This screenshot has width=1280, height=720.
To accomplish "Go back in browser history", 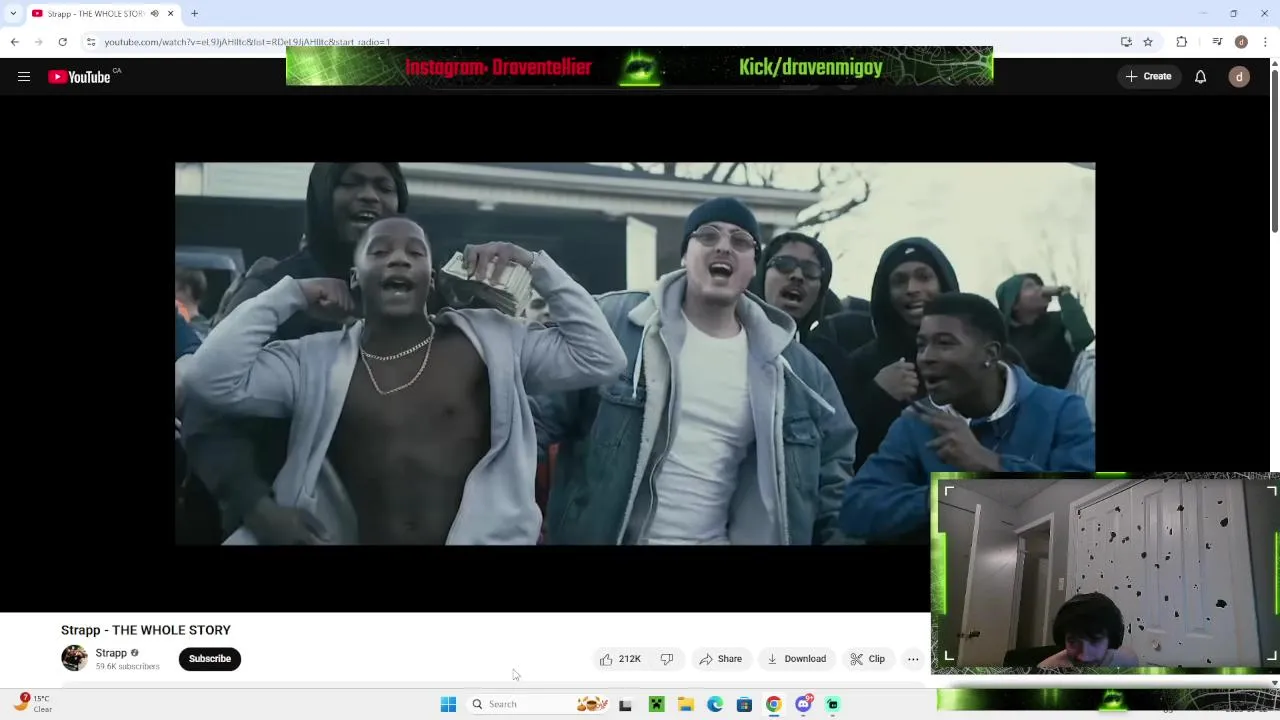I will (14, 42).
